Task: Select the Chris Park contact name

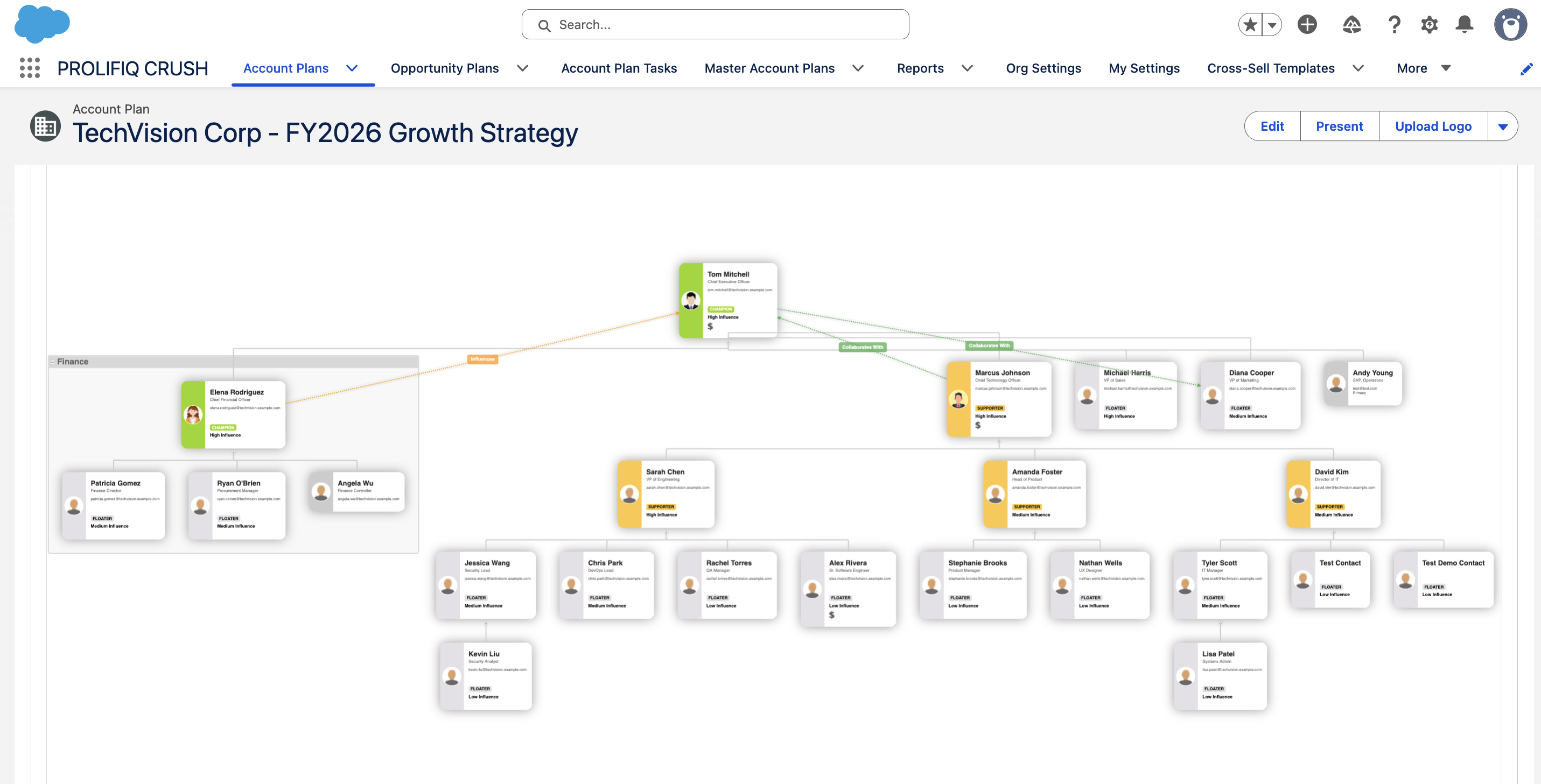Action: [x=605, y=563]
